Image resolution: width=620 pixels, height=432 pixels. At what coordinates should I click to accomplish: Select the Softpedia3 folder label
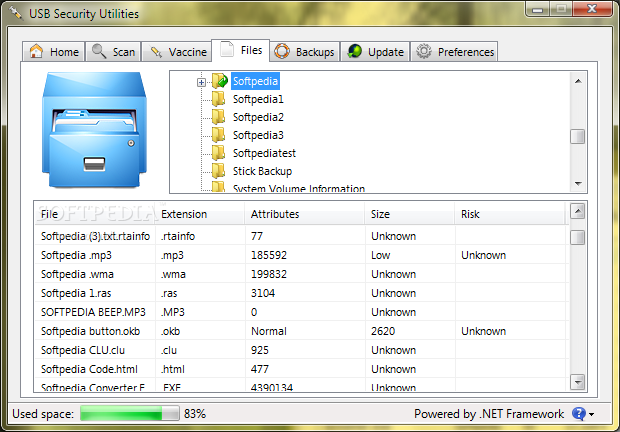pos(258,135)
